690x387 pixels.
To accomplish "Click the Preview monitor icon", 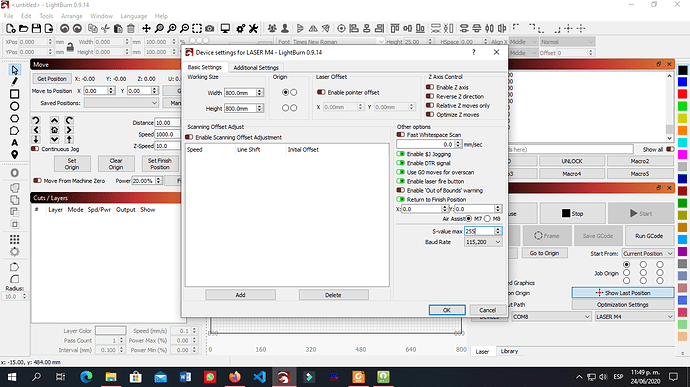I will click(225, 29).
